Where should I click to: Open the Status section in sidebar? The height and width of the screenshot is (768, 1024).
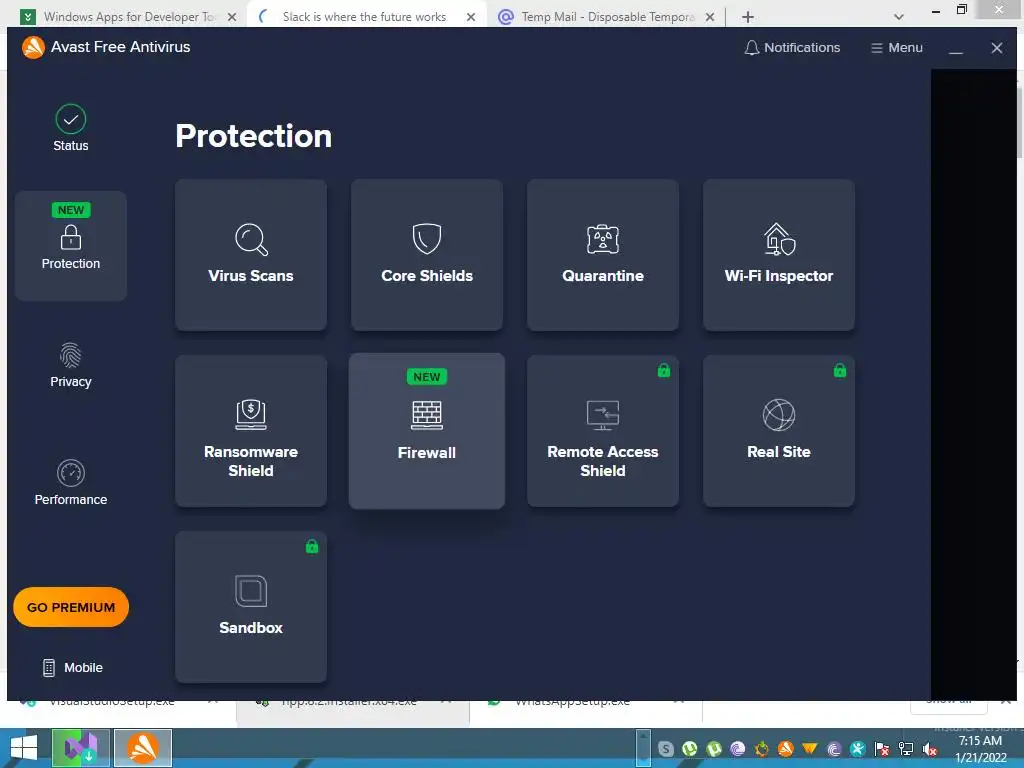click(71, 129)
